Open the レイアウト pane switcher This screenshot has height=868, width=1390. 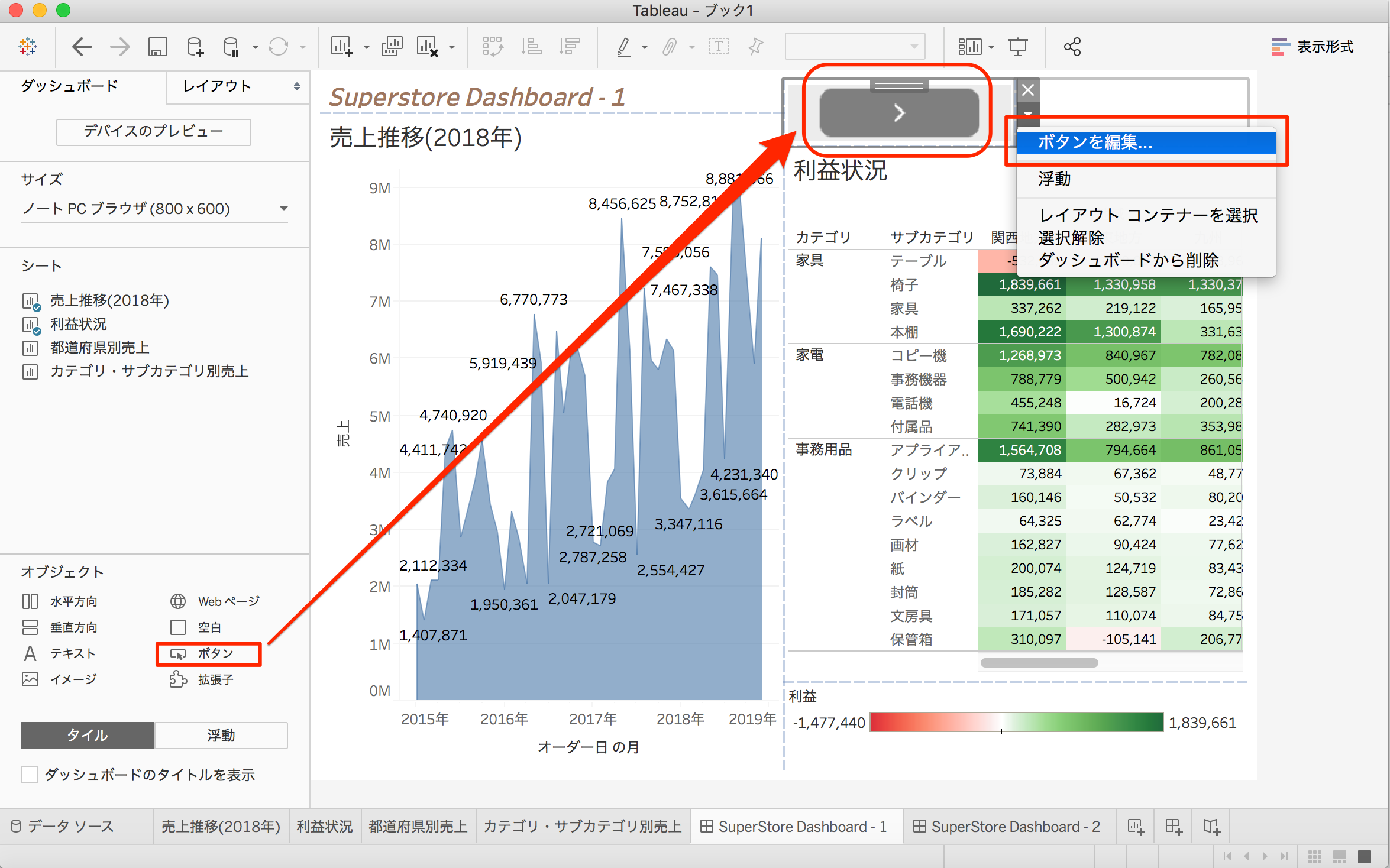pyautogui.click(x=216, y=86)
